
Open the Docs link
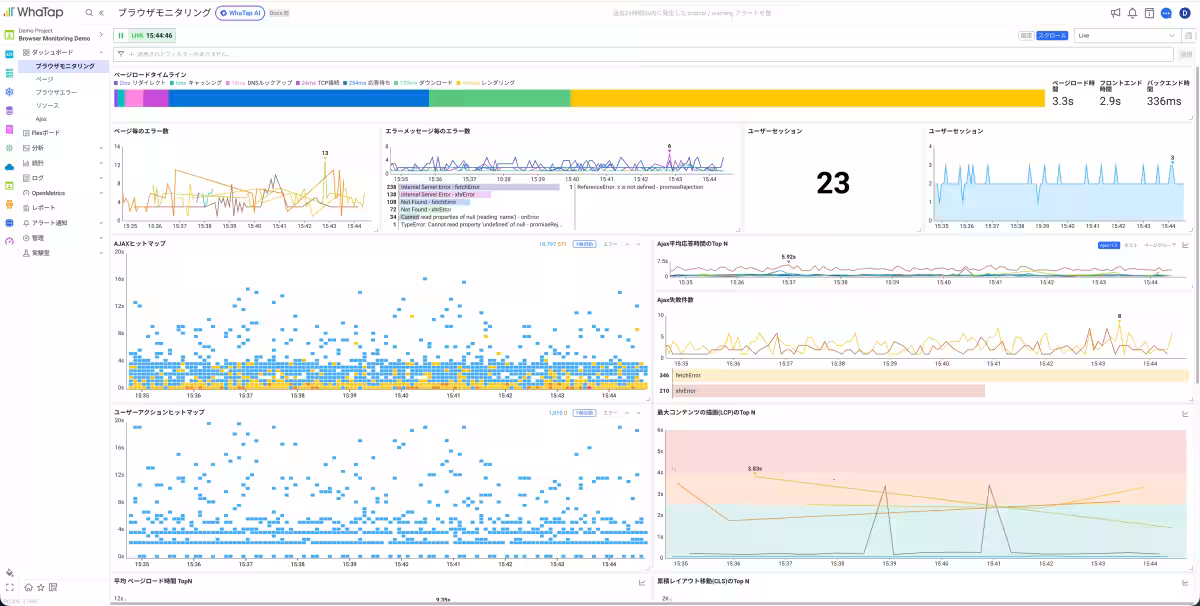pos(279,13)
